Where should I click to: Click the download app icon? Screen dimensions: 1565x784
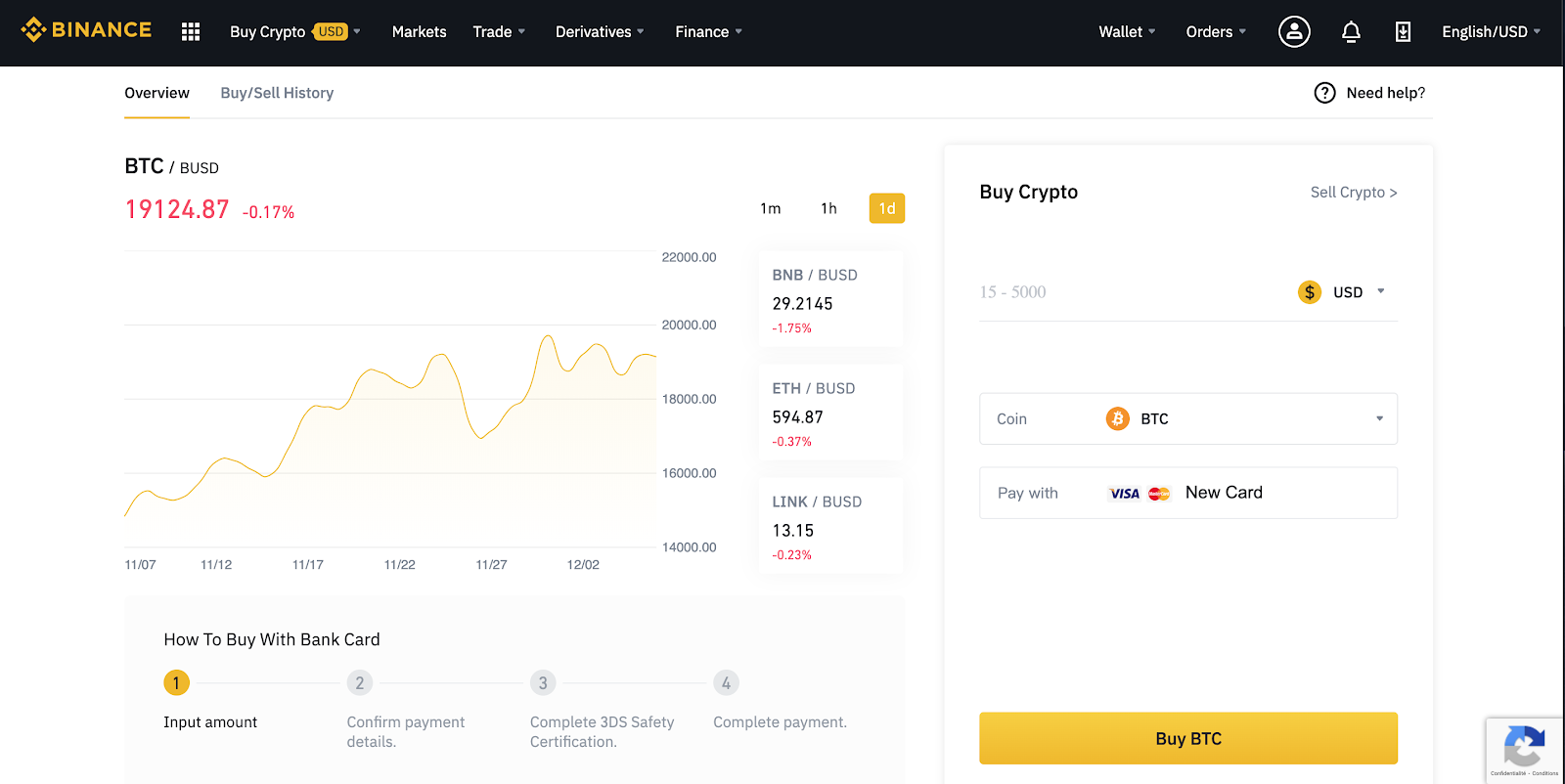(x=1403, y=32)
